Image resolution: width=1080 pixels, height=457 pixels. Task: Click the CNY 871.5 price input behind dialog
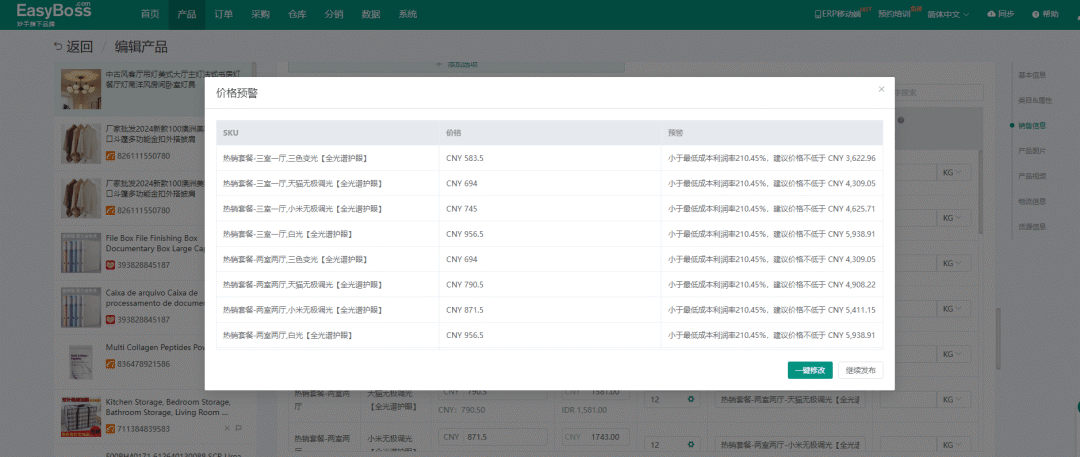pyautogui.click(x=493, y=437)
